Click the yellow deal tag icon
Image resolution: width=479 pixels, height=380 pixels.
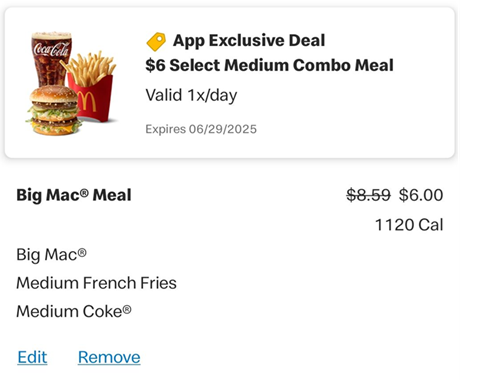click(x=156, y=42)
